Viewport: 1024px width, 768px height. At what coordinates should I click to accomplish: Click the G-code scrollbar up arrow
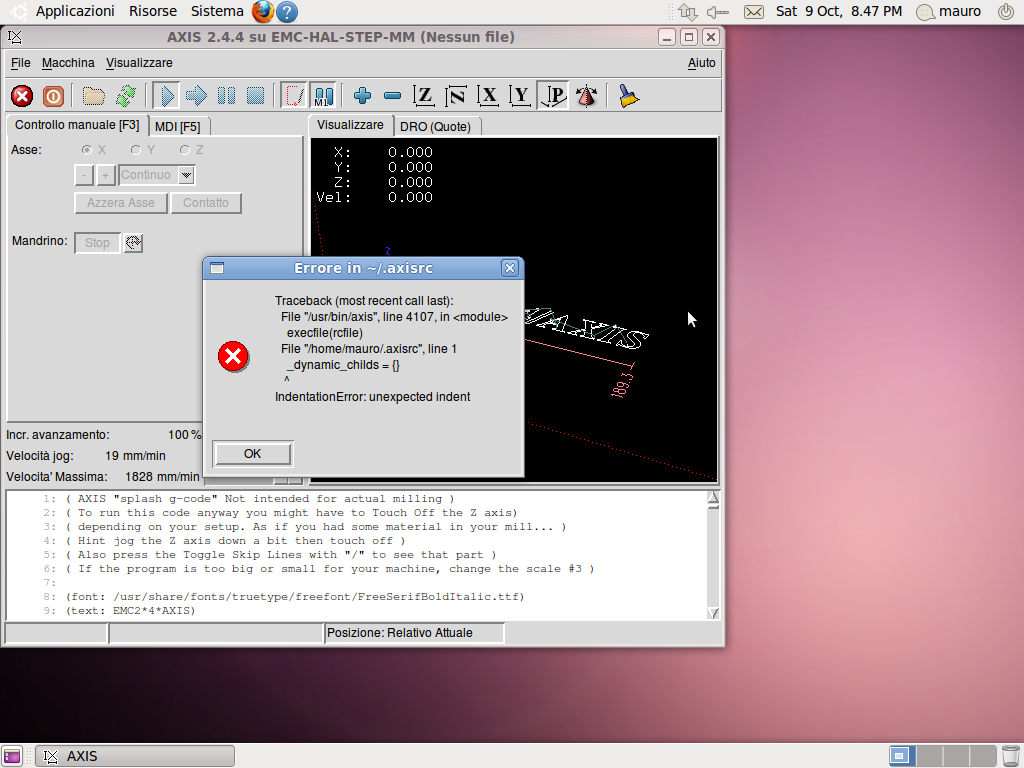click(x=713, y=498)
